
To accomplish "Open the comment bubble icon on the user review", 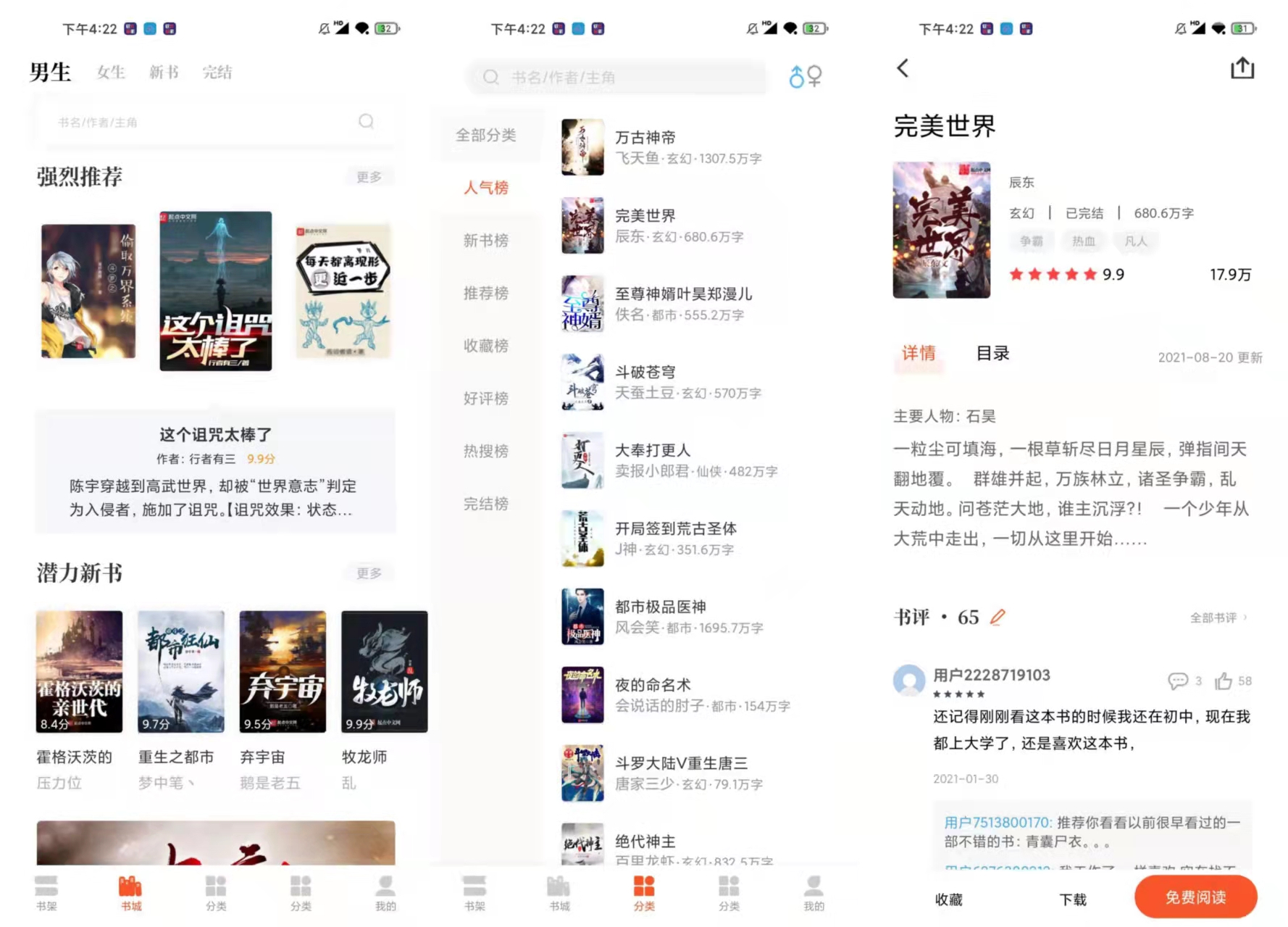I will pos(1177,680).
